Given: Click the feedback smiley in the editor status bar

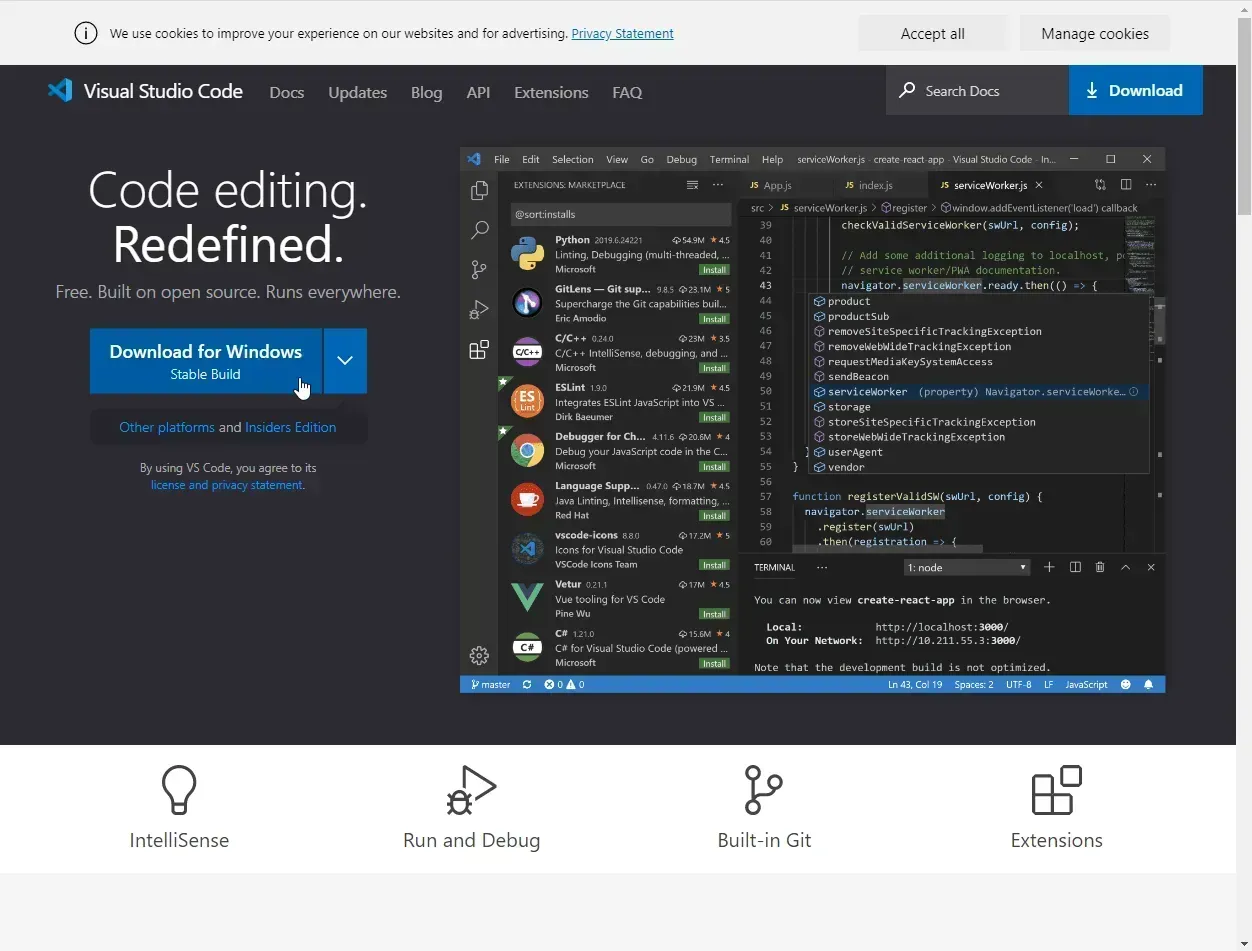Looking at the screenshot, I should (1126, 685).
